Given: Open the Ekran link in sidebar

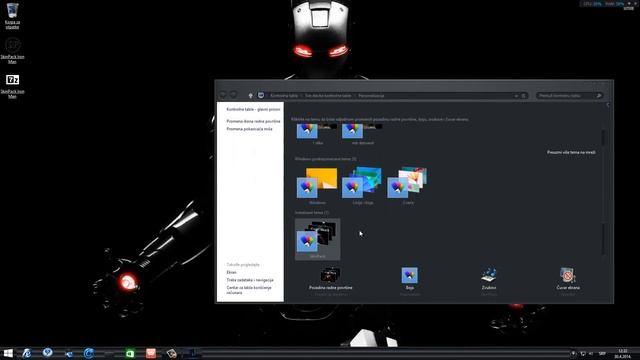Looking at the screenshot, I should [x=231, y=272].
